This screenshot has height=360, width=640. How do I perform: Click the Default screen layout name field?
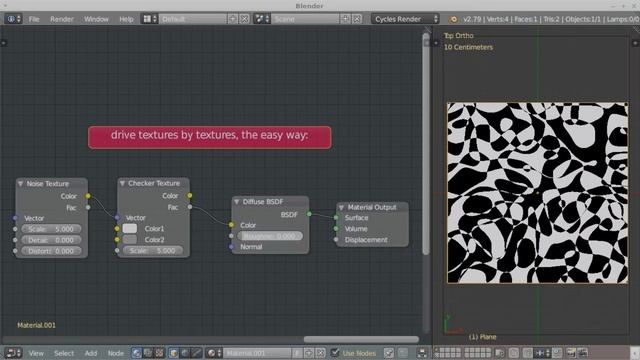coord(193,19)
